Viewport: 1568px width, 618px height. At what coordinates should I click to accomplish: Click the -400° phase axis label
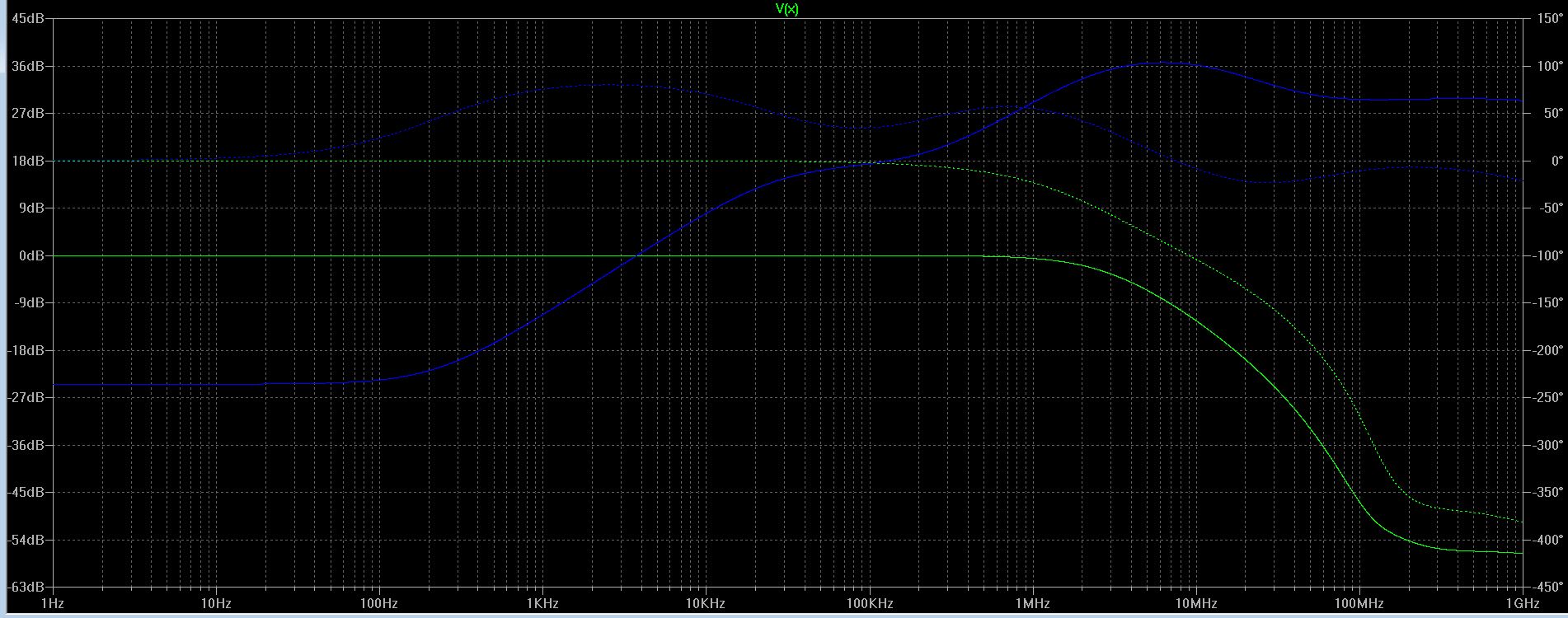1548,540
